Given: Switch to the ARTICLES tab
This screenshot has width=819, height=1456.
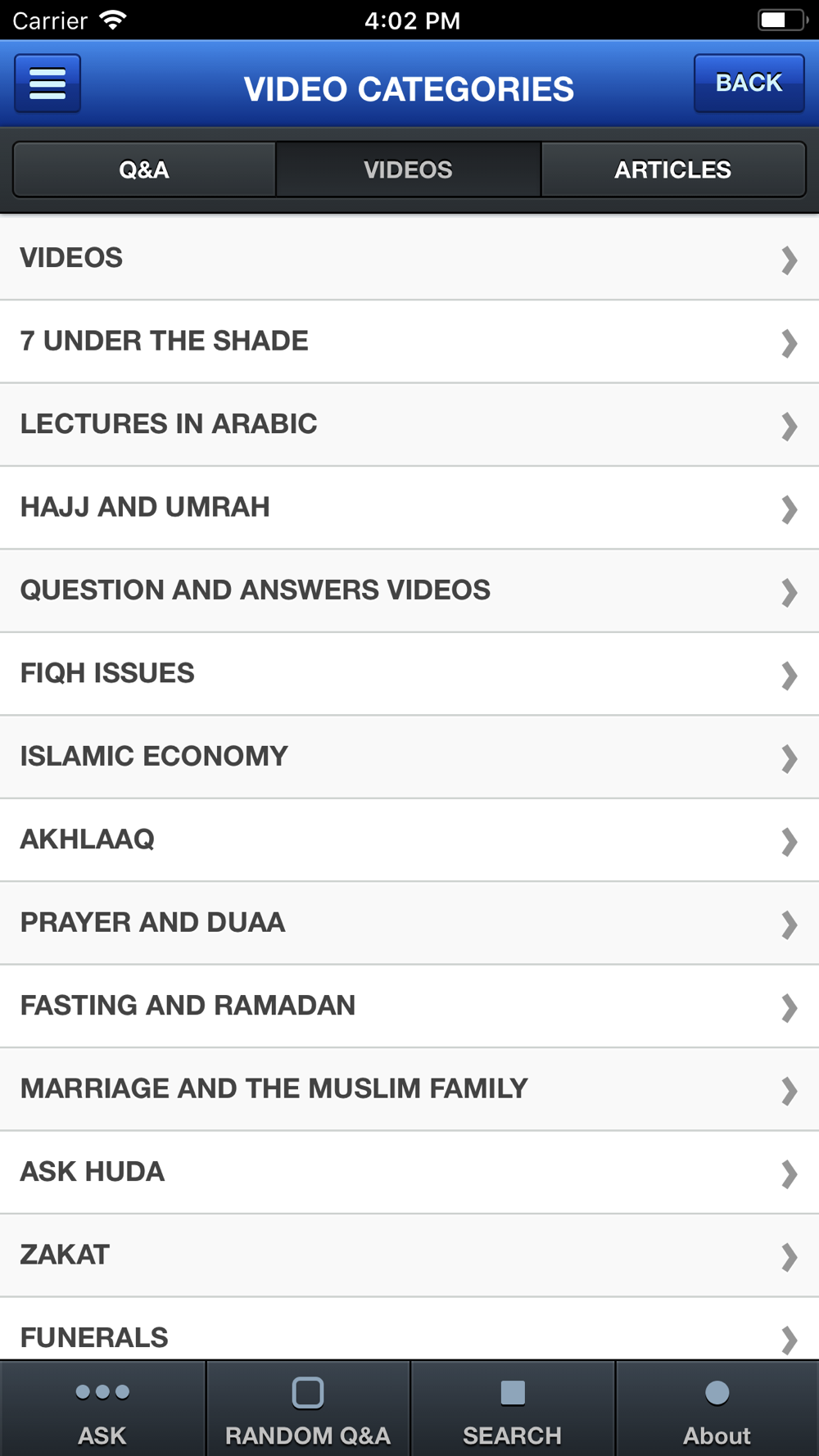Looking at the screenshot, I should point(673,170).
